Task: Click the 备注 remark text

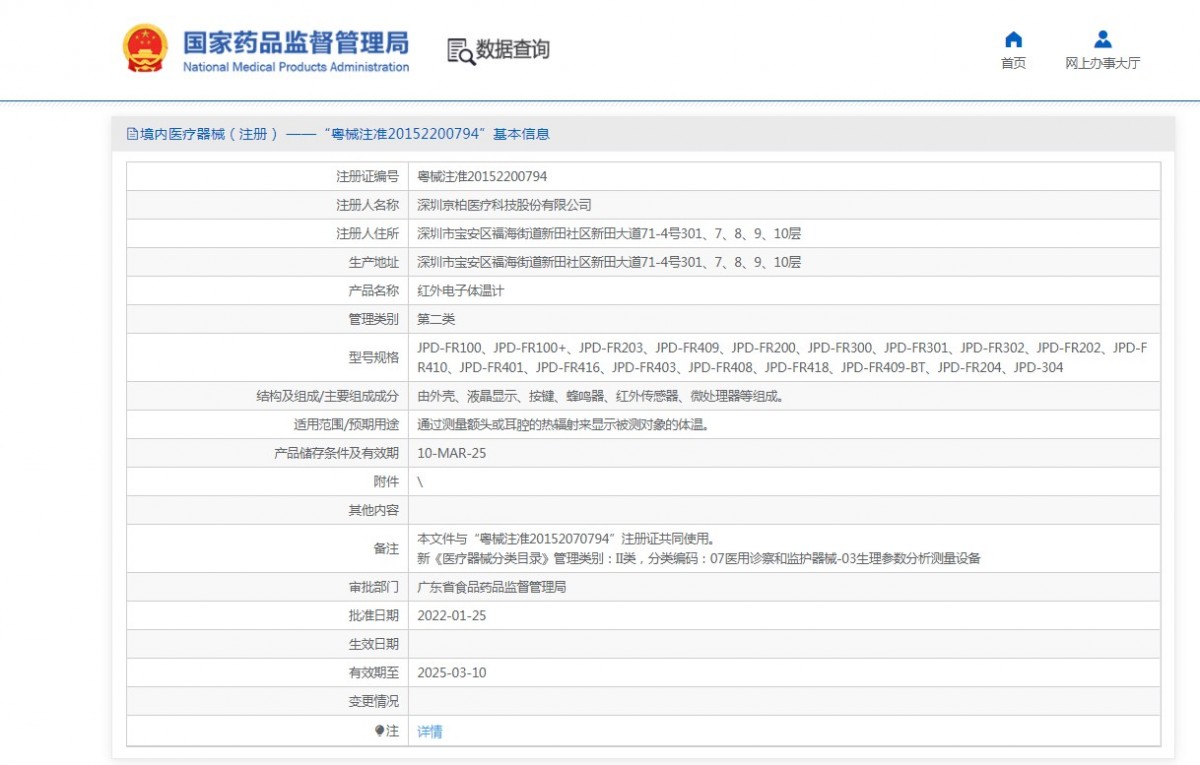Action: tap(699, 548)
